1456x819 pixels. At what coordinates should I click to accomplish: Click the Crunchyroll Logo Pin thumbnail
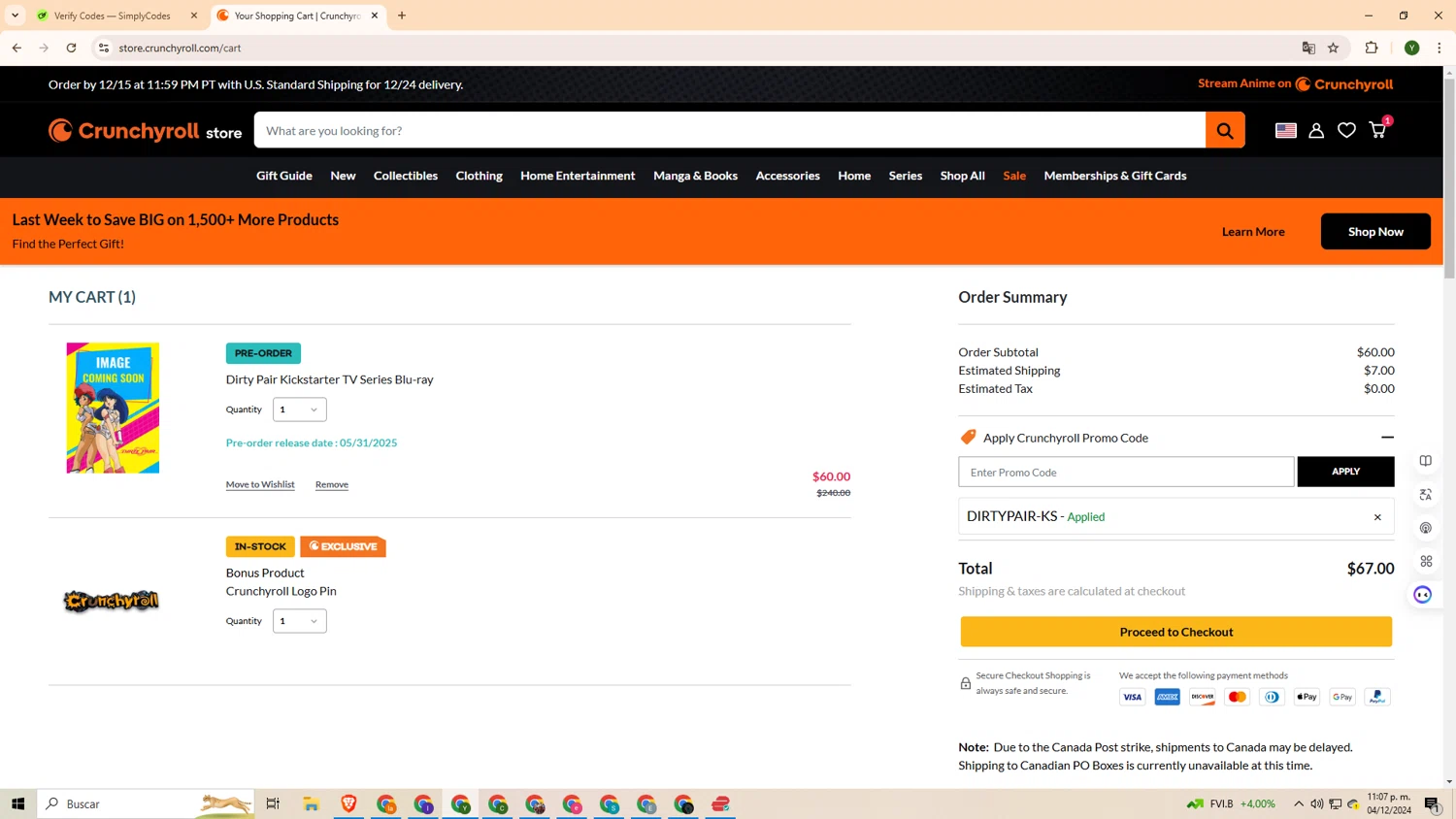tap(112, 602)
